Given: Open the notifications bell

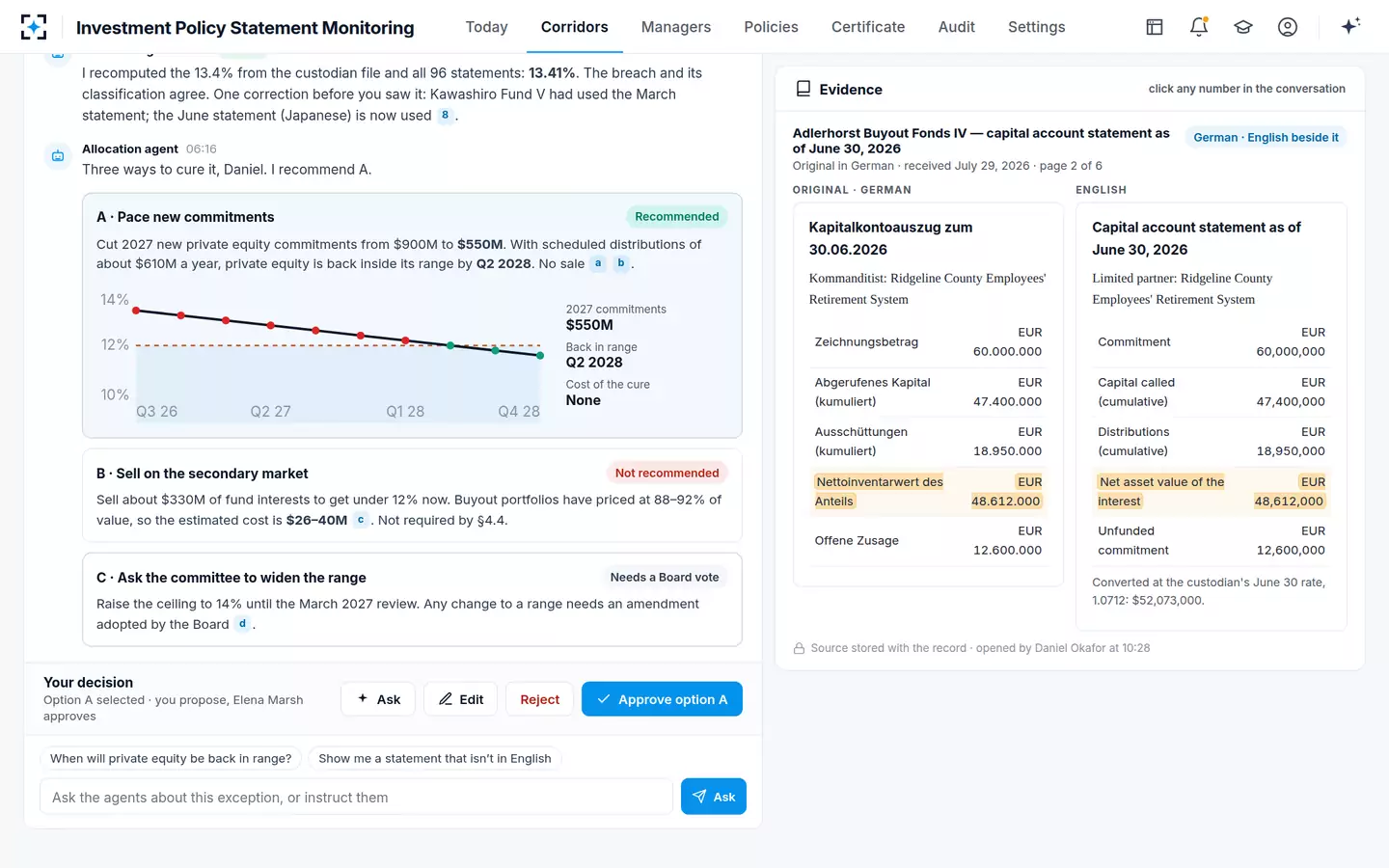Looking at the screenshot, I should click(1199, 27).
